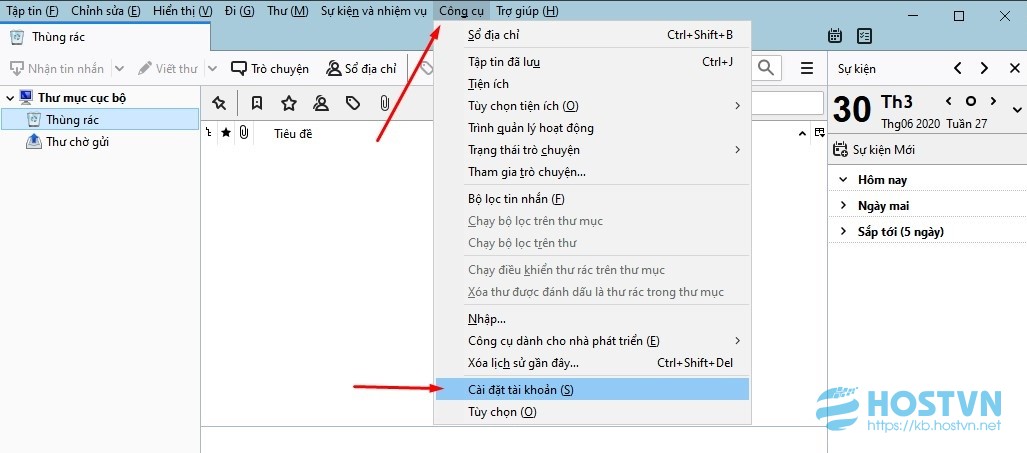Jump to today circle icon

(971, 101)
